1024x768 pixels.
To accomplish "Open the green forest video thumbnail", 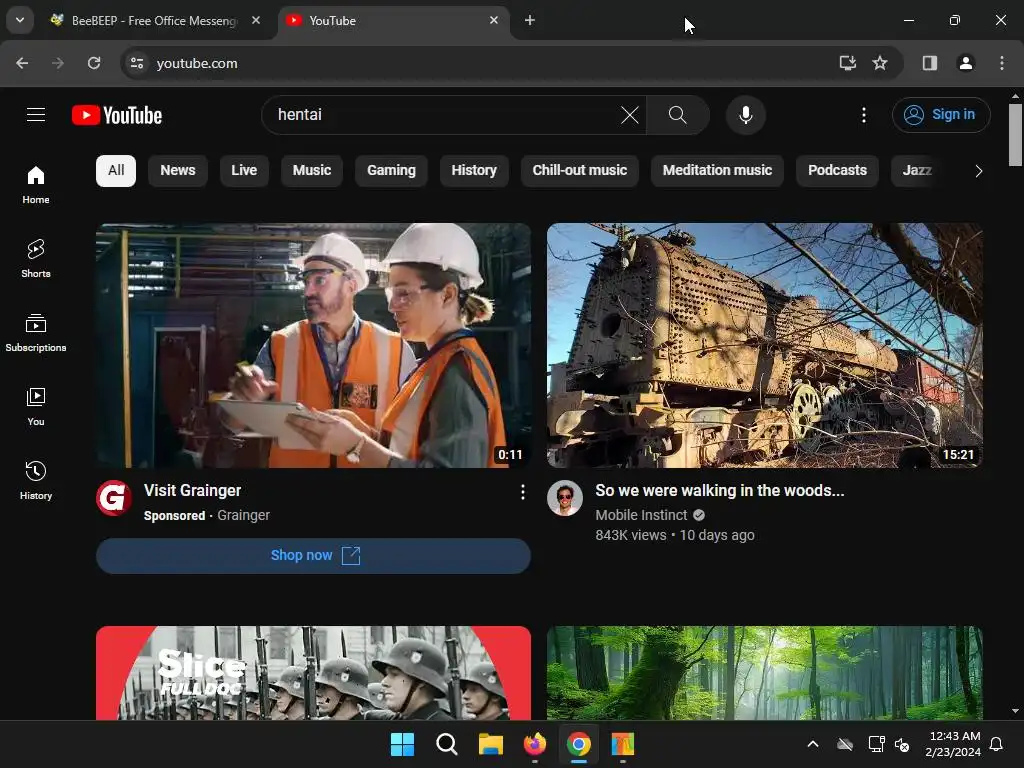I will pos(765,673).
